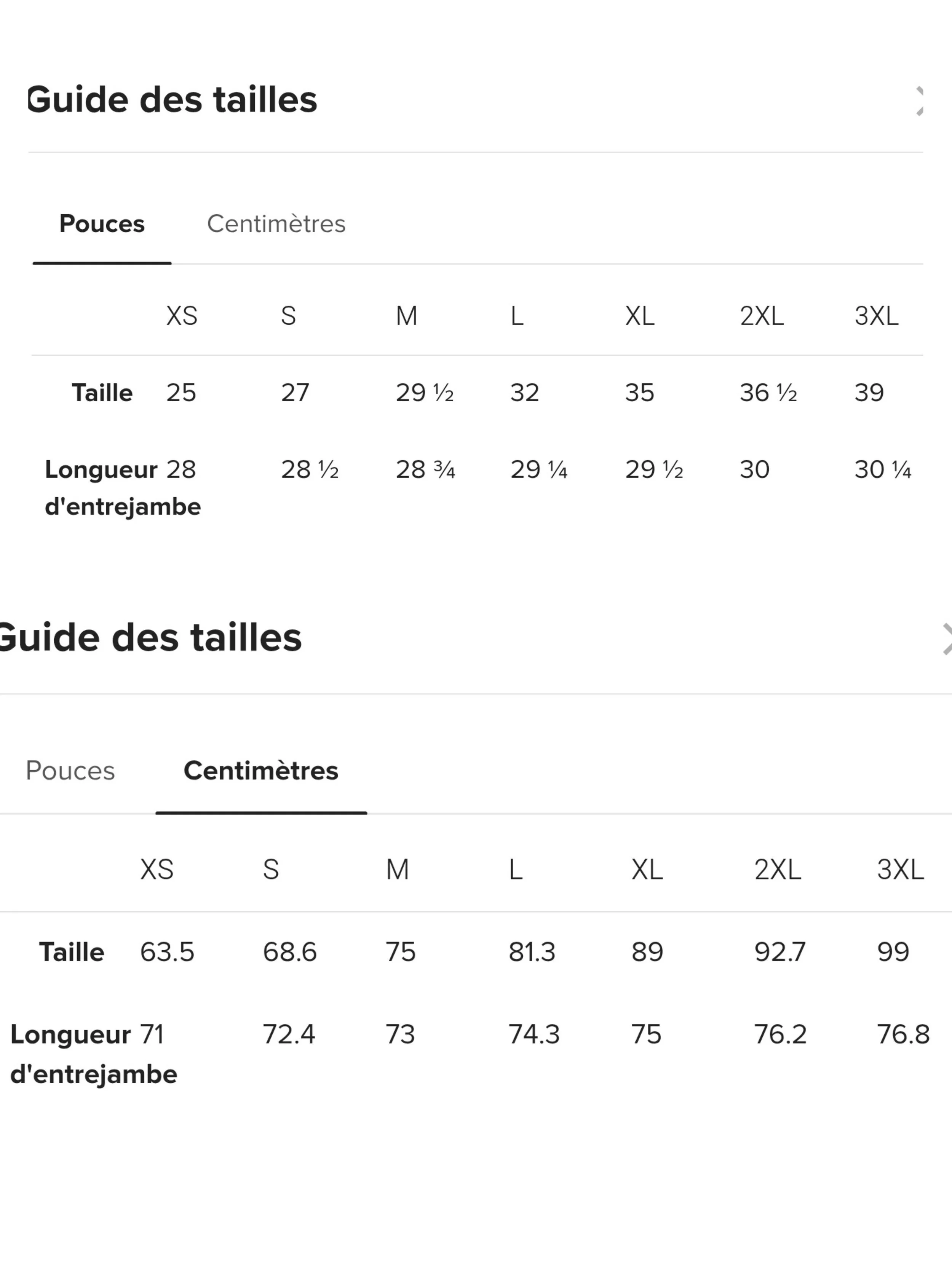Click the Taille row label in inches table
Image resolution: width=952 pixels, height=1269 pixels.
point(102,393)
